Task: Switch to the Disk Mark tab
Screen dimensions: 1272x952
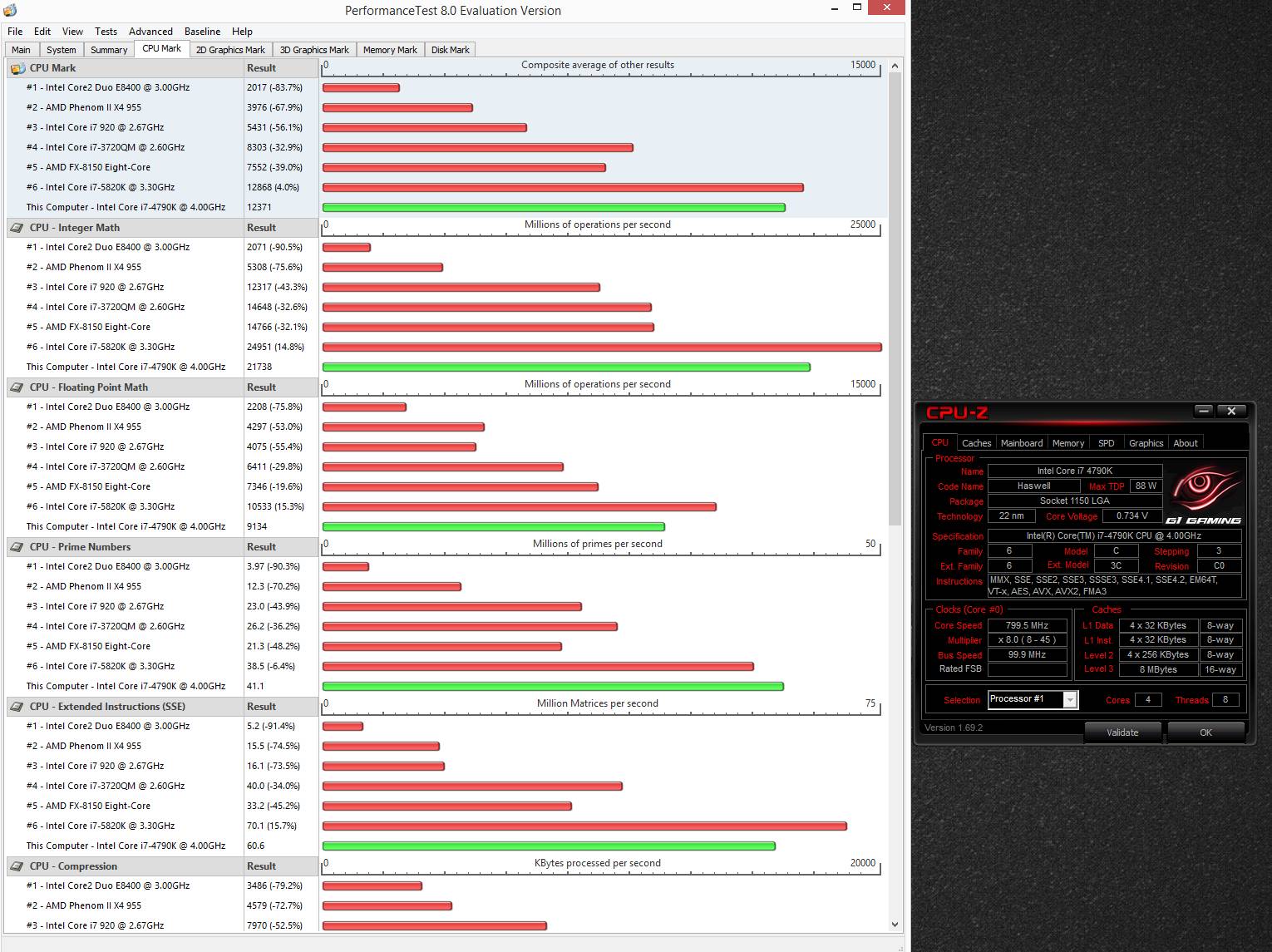Action: click(451, 50)
